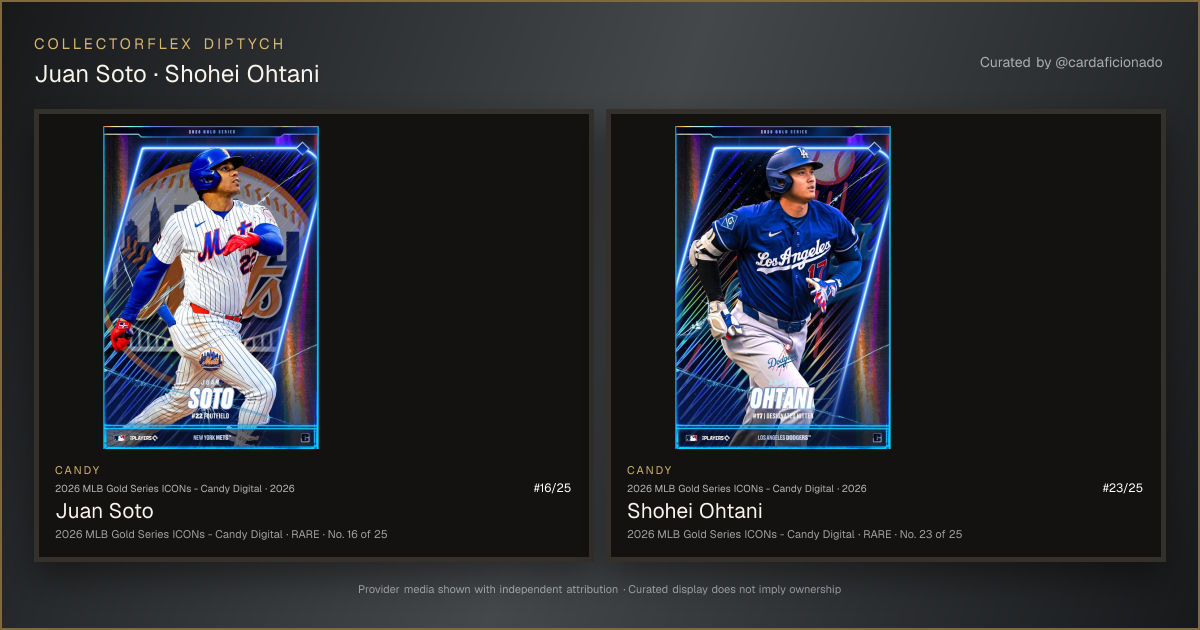Screen dimensions: 1200x630
Task: Click the 'COLLECTORFLEX DIPTYCH' heading
Action: coord(160,44)
